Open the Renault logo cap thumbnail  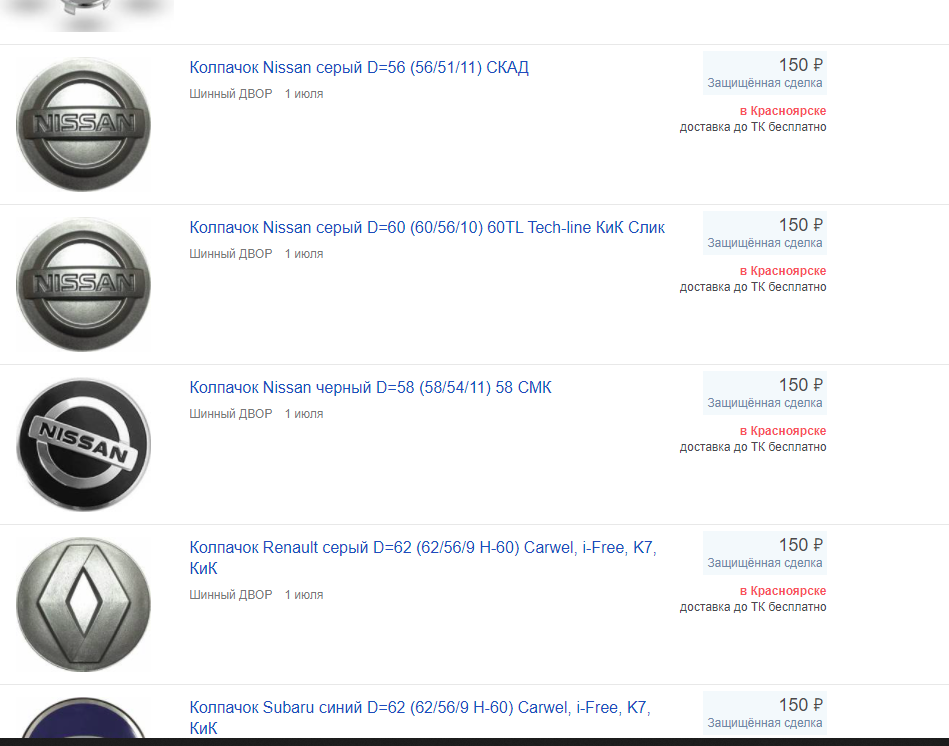click(84, 604)
